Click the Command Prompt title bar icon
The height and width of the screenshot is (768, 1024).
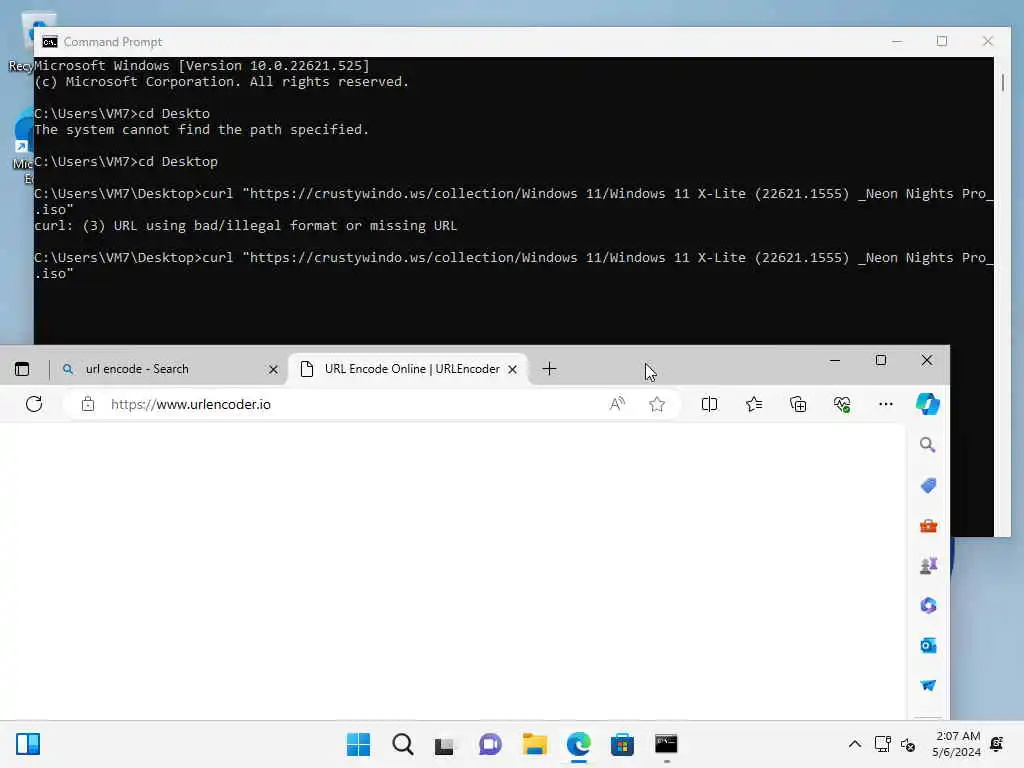point(50,42)
